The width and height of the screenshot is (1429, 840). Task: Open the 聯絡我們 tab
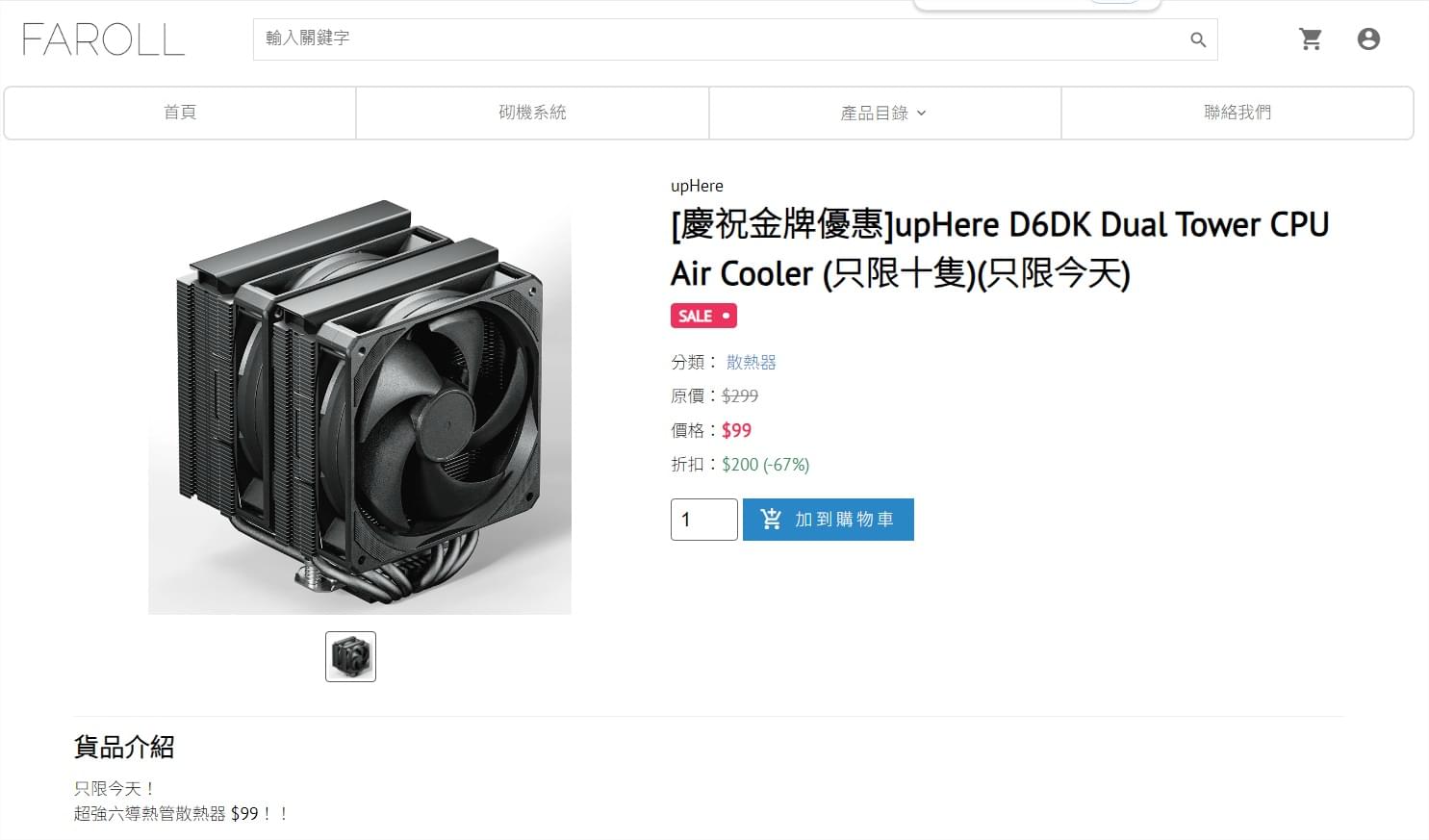(1238, 113)
